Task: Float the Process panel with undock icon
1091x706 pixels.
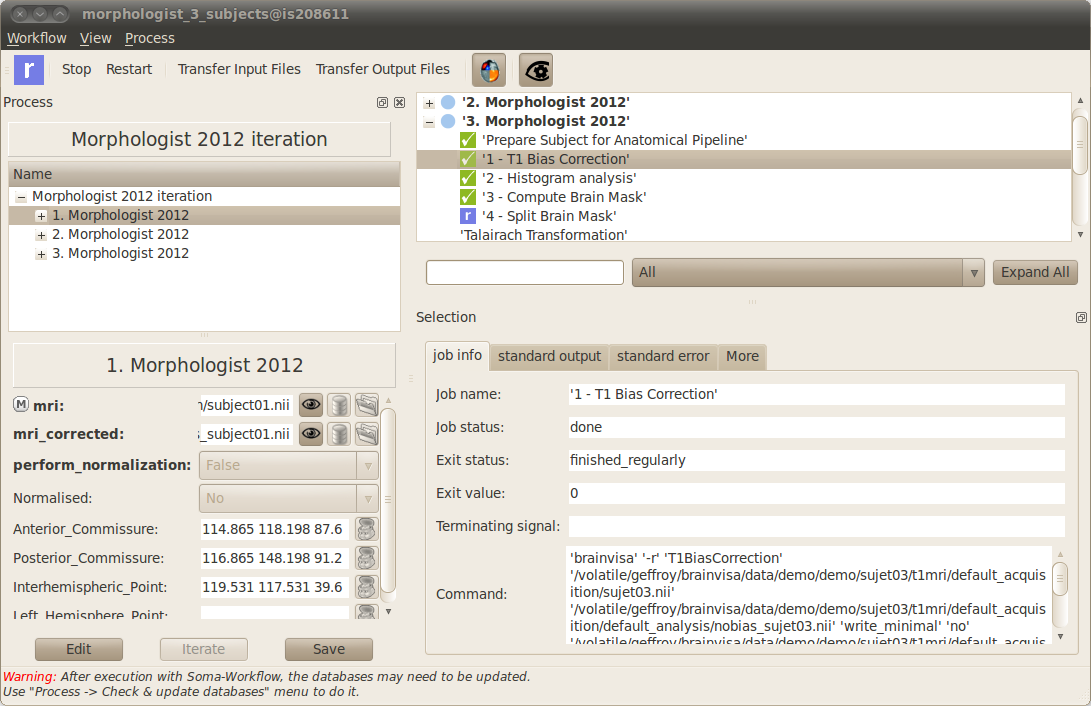Action: click(382, 103)
